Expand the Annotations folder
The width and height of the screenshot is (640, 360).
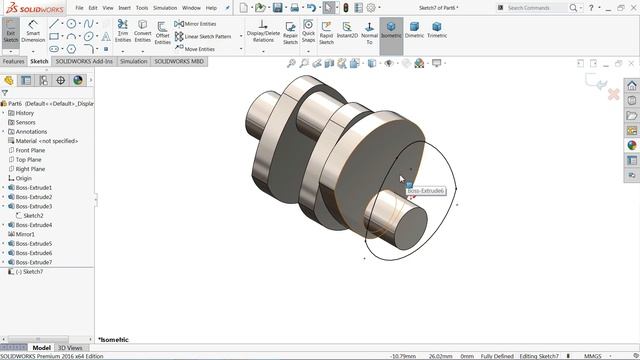coord(4,132)
